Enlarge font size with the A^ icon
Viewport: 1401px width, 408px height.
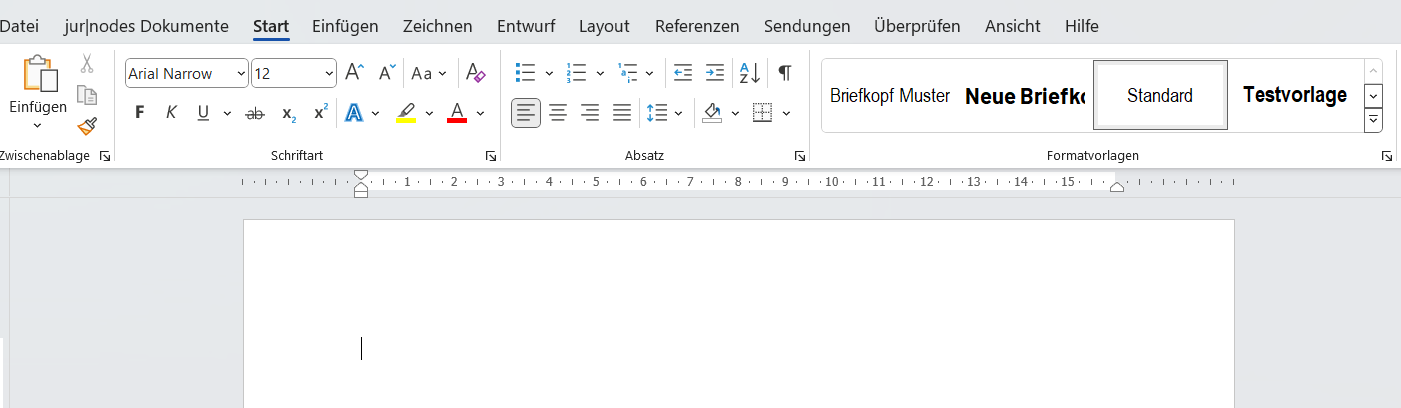pos(355,73)
